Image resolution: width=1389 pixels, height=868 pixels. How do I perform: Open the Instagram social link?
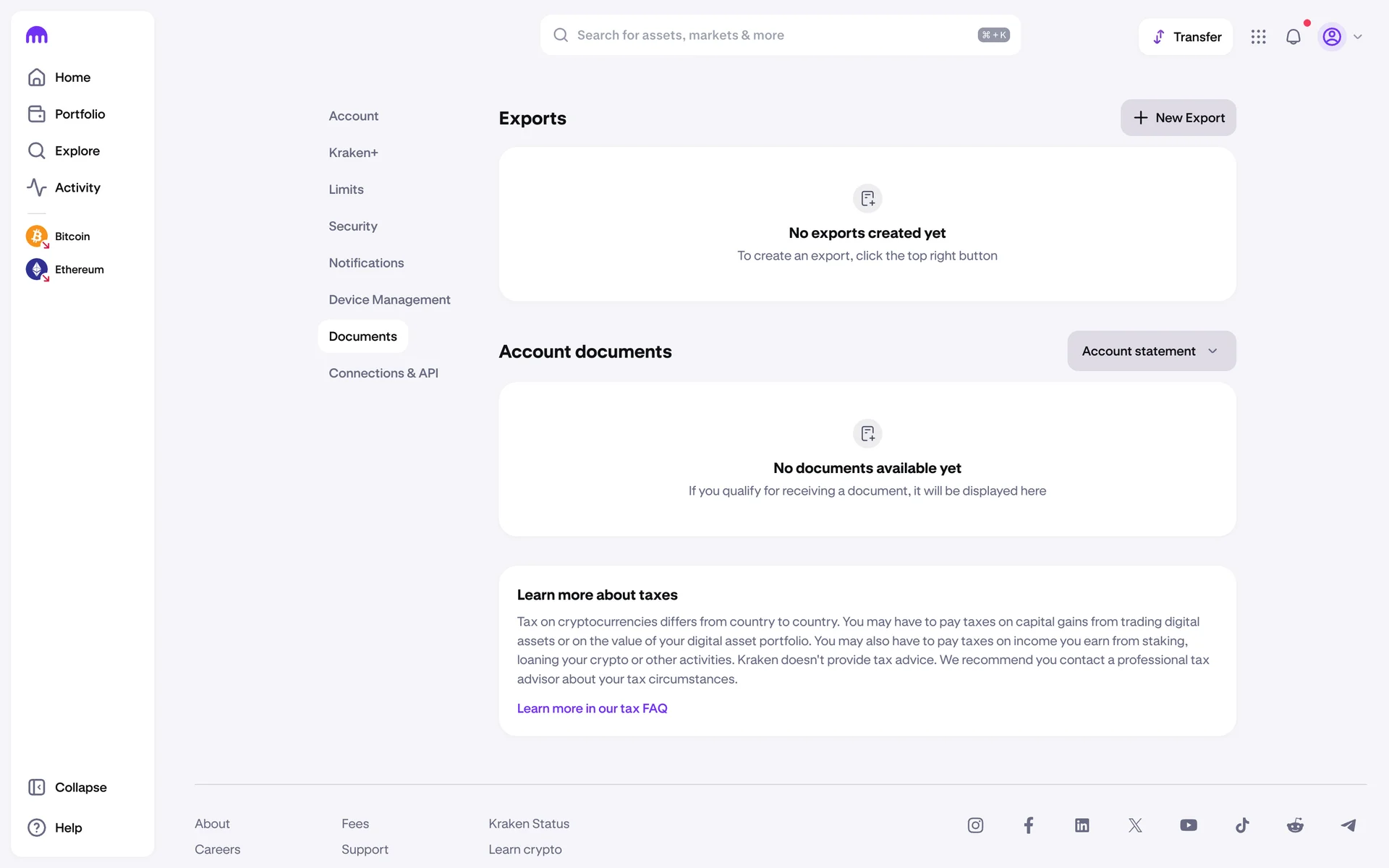pos(975,825)
